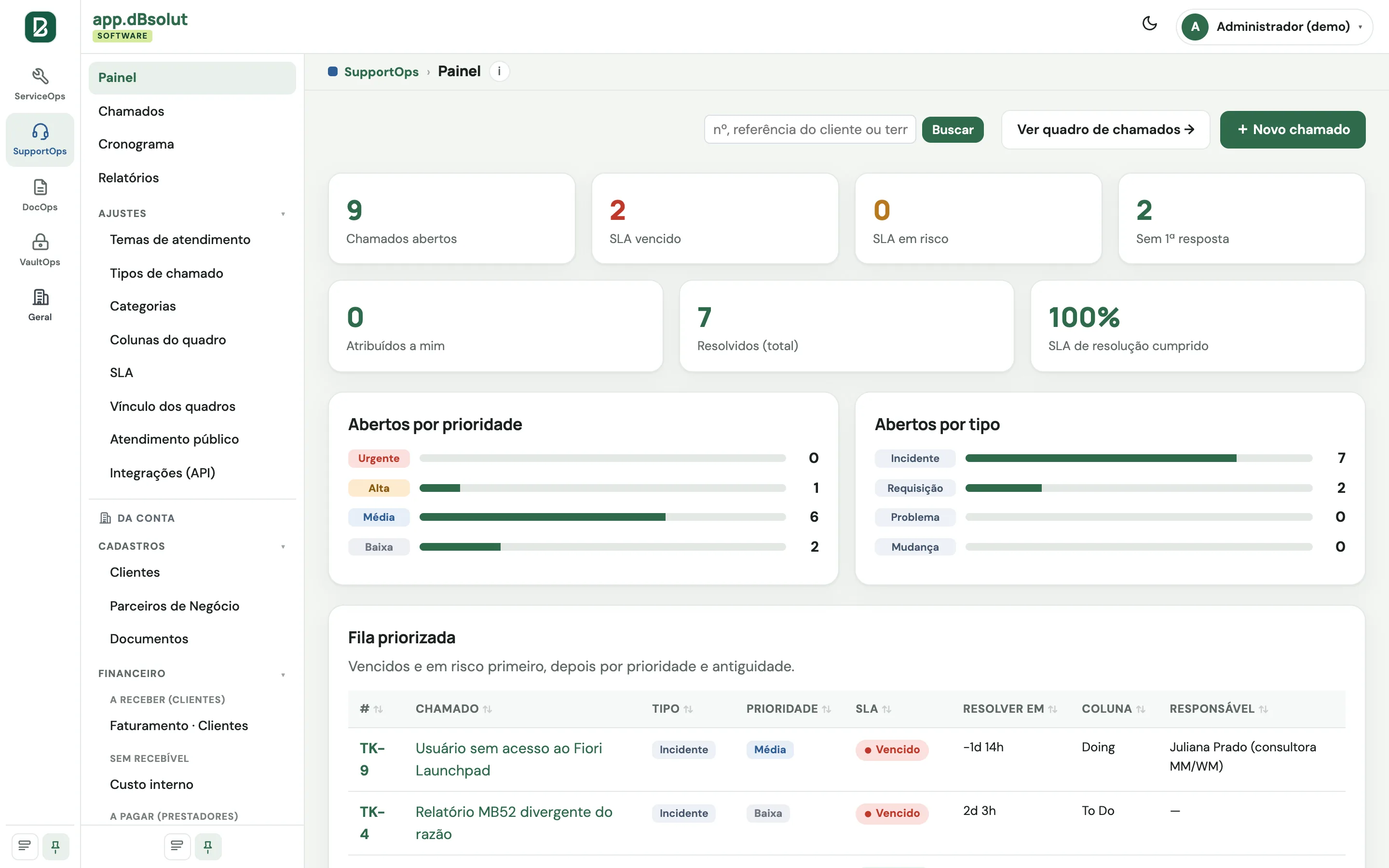This screenshot has width=1389, height=868.
Task: Open Chamados in the sidebar menu
Action: (191, 111)
